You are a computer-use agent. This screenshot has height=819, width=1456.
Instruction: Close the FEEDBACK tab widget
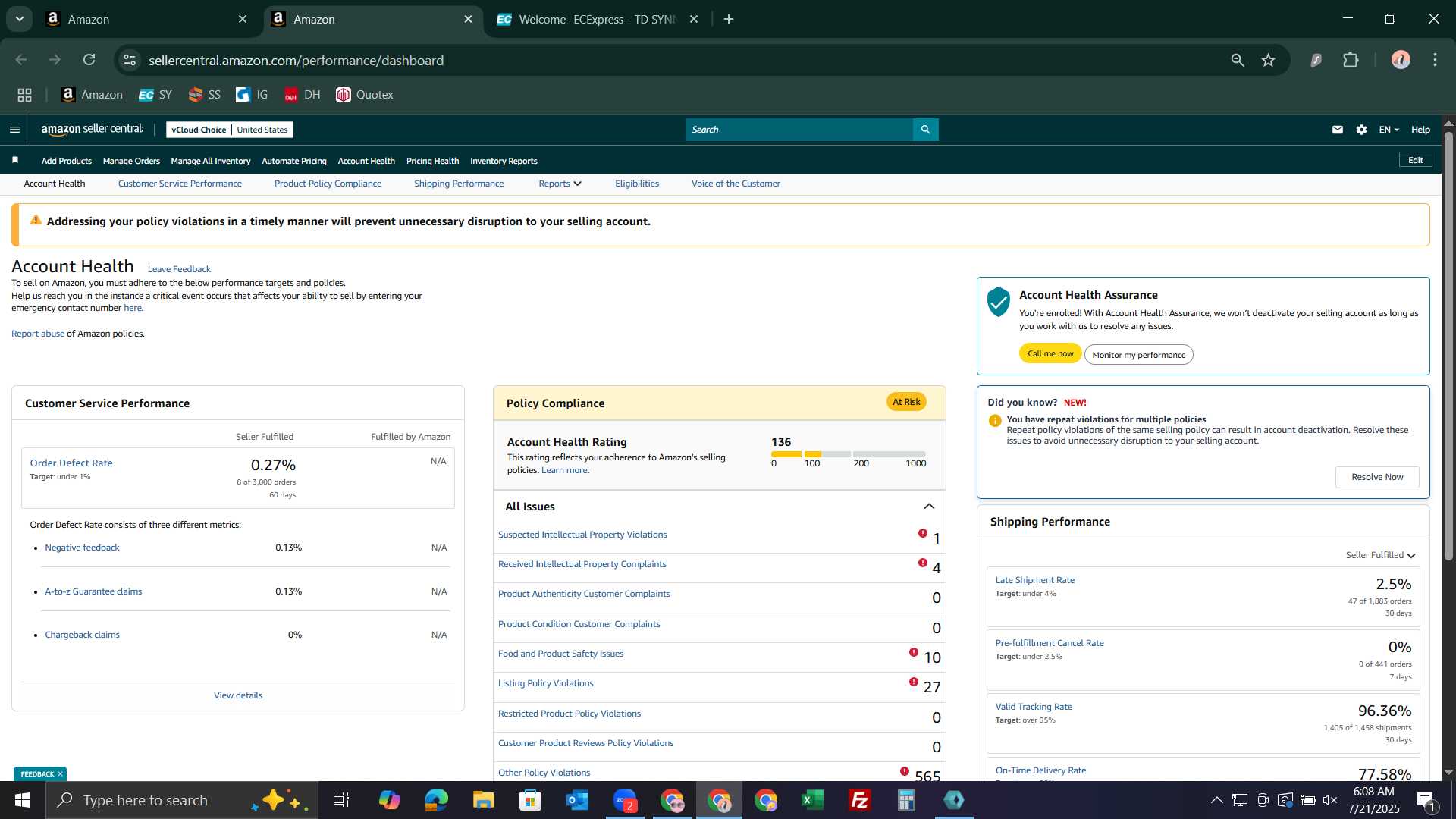(x=60, y=773)
